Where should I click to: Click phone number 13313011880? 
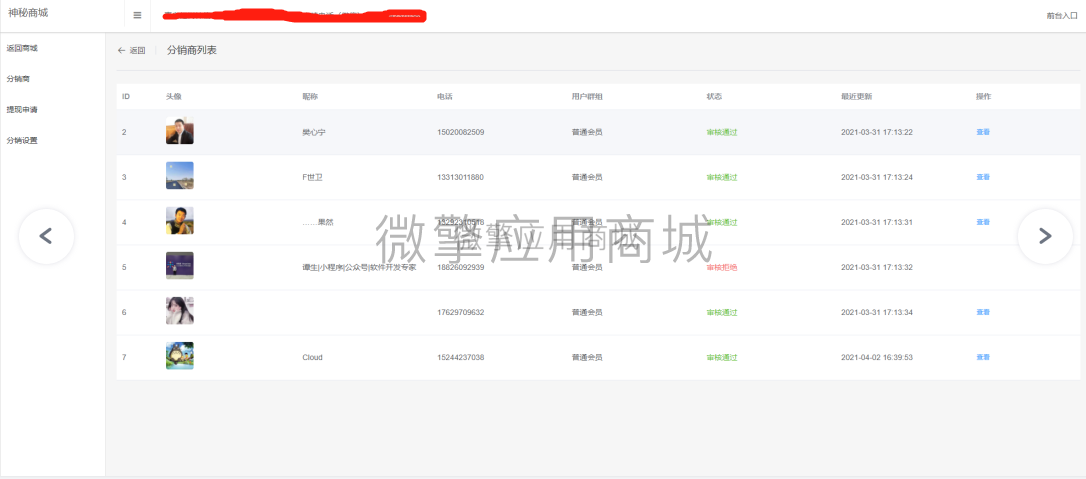461,177
